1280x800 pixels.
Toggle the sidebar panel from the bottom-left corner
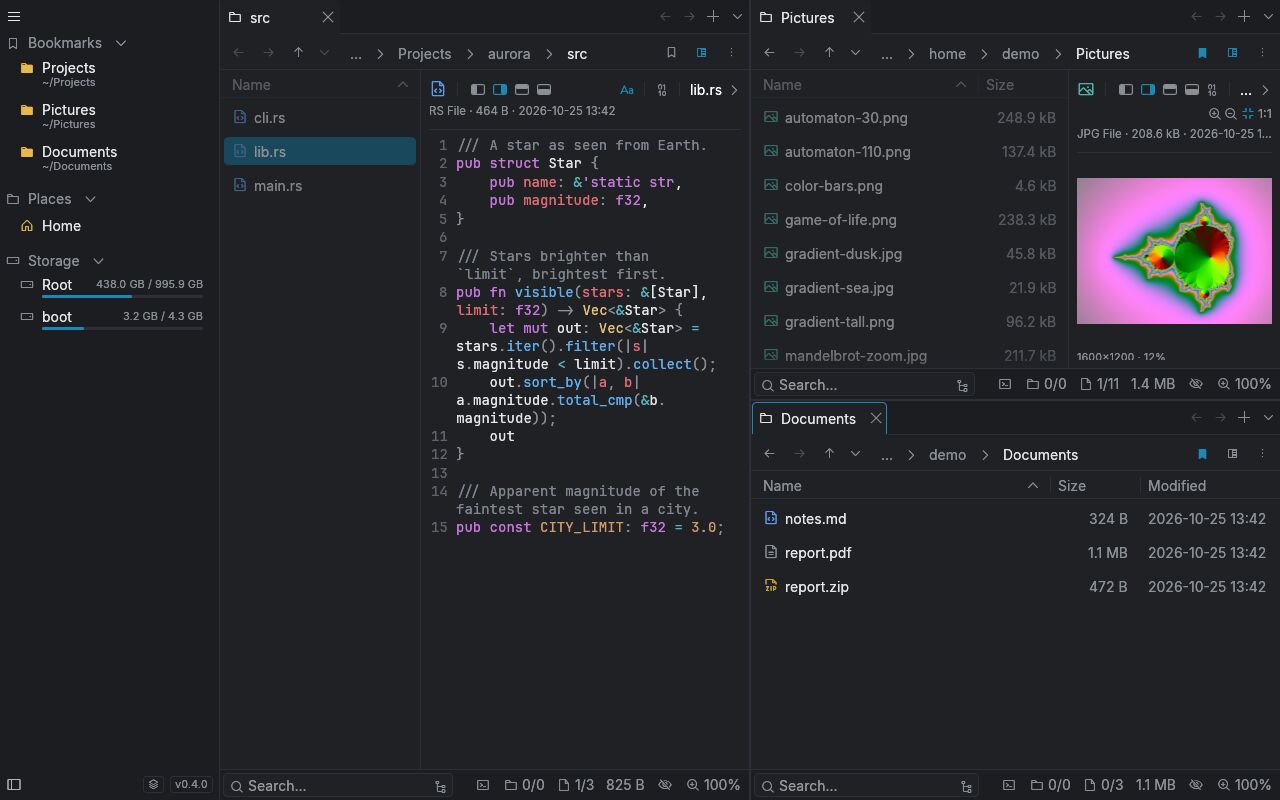click(x=14, y=785)
